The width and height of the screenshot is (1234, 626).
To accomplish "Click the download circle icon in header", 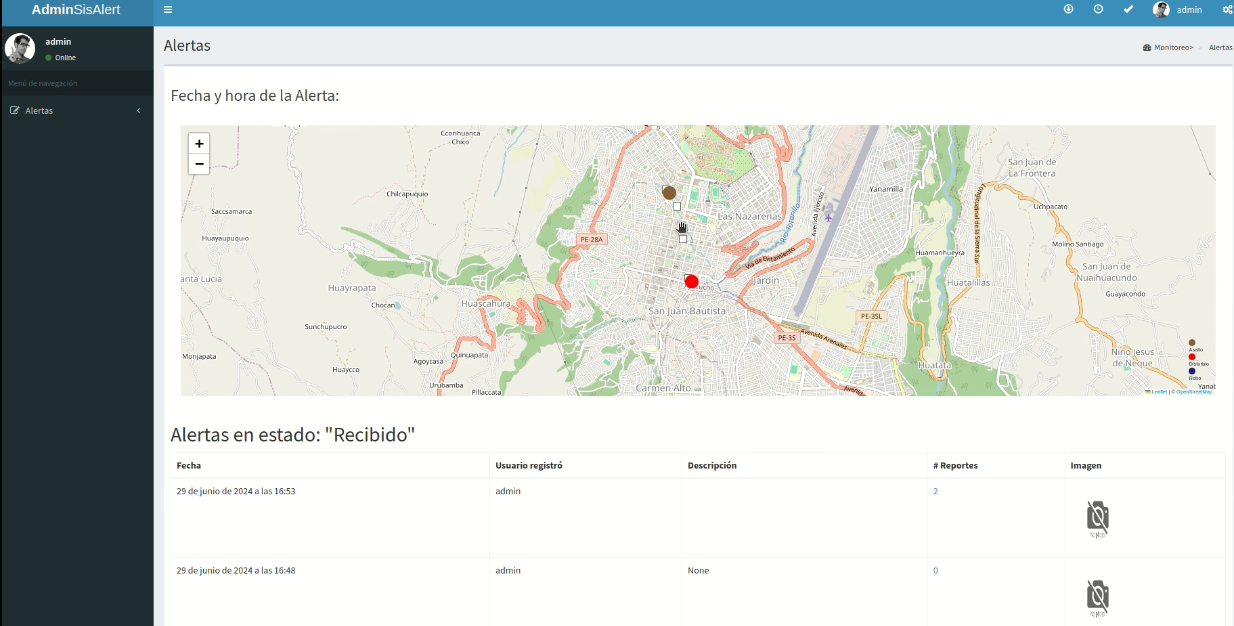I will click(x=1068, y=10).
